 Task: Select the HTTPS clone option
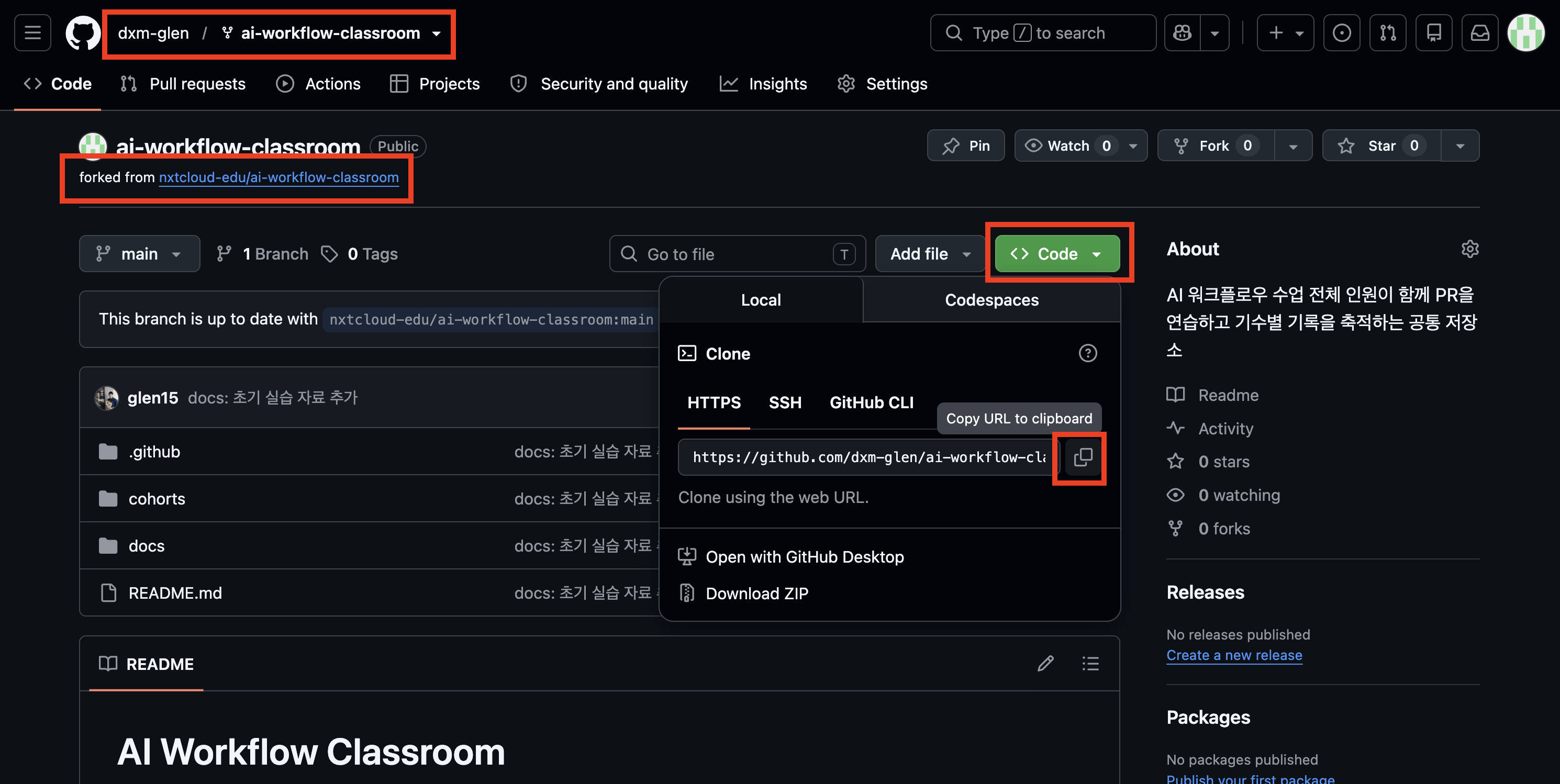pyautogui.click(x=714, y=402)
